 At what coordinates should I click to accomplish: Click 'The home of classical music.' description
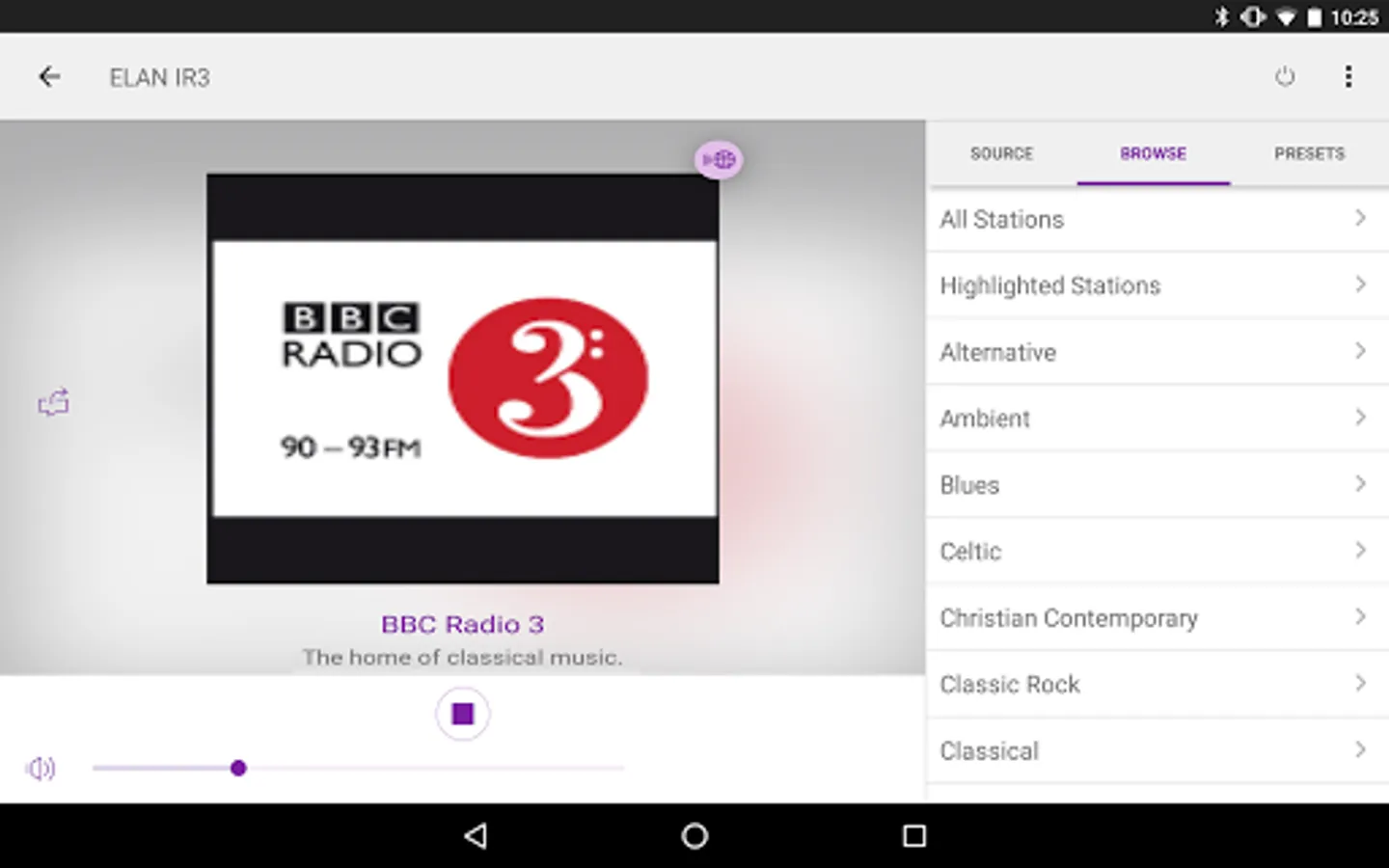click(x=462, y=658)
